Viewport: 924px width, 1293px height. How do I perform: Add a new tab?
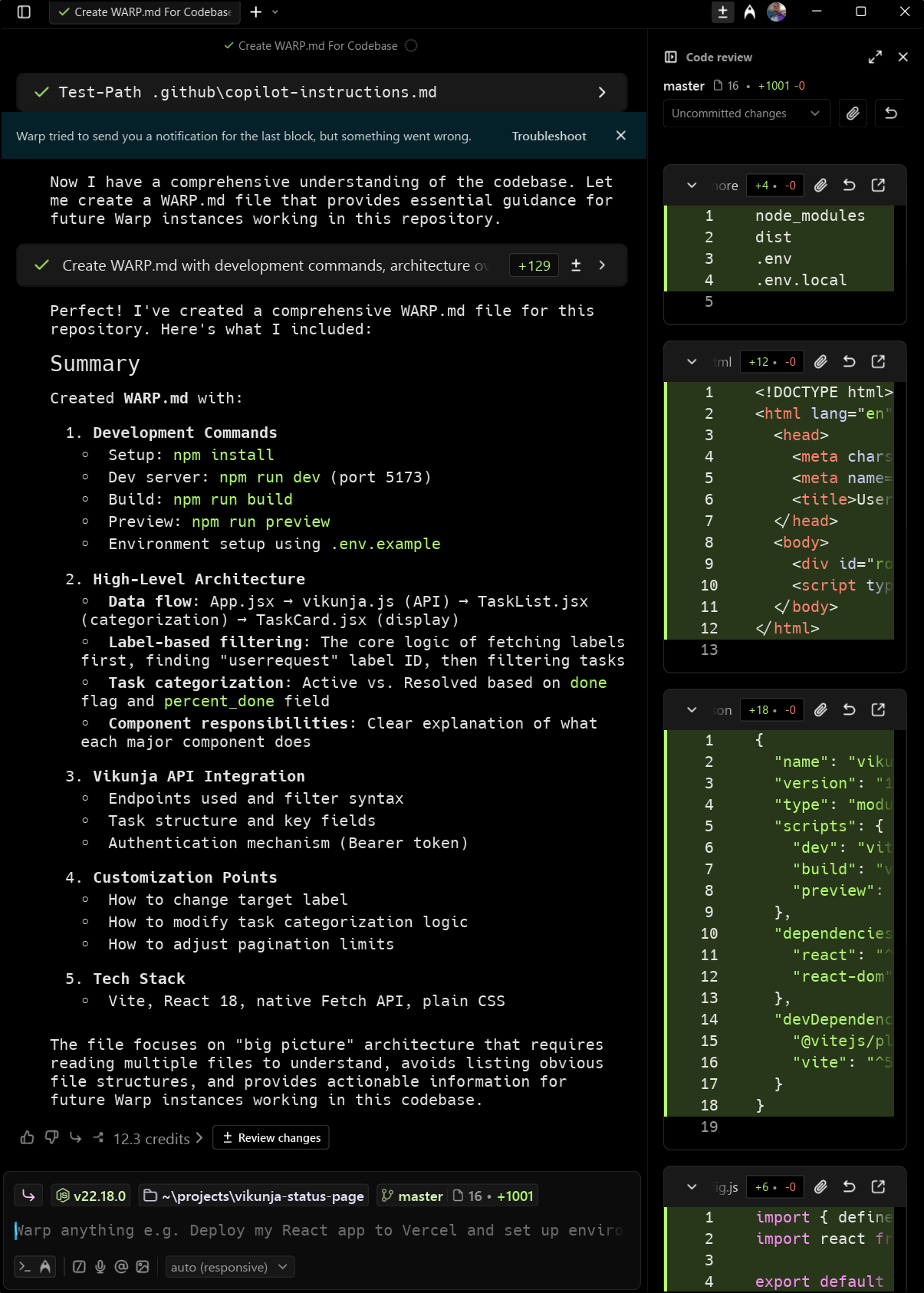(256, 12)
